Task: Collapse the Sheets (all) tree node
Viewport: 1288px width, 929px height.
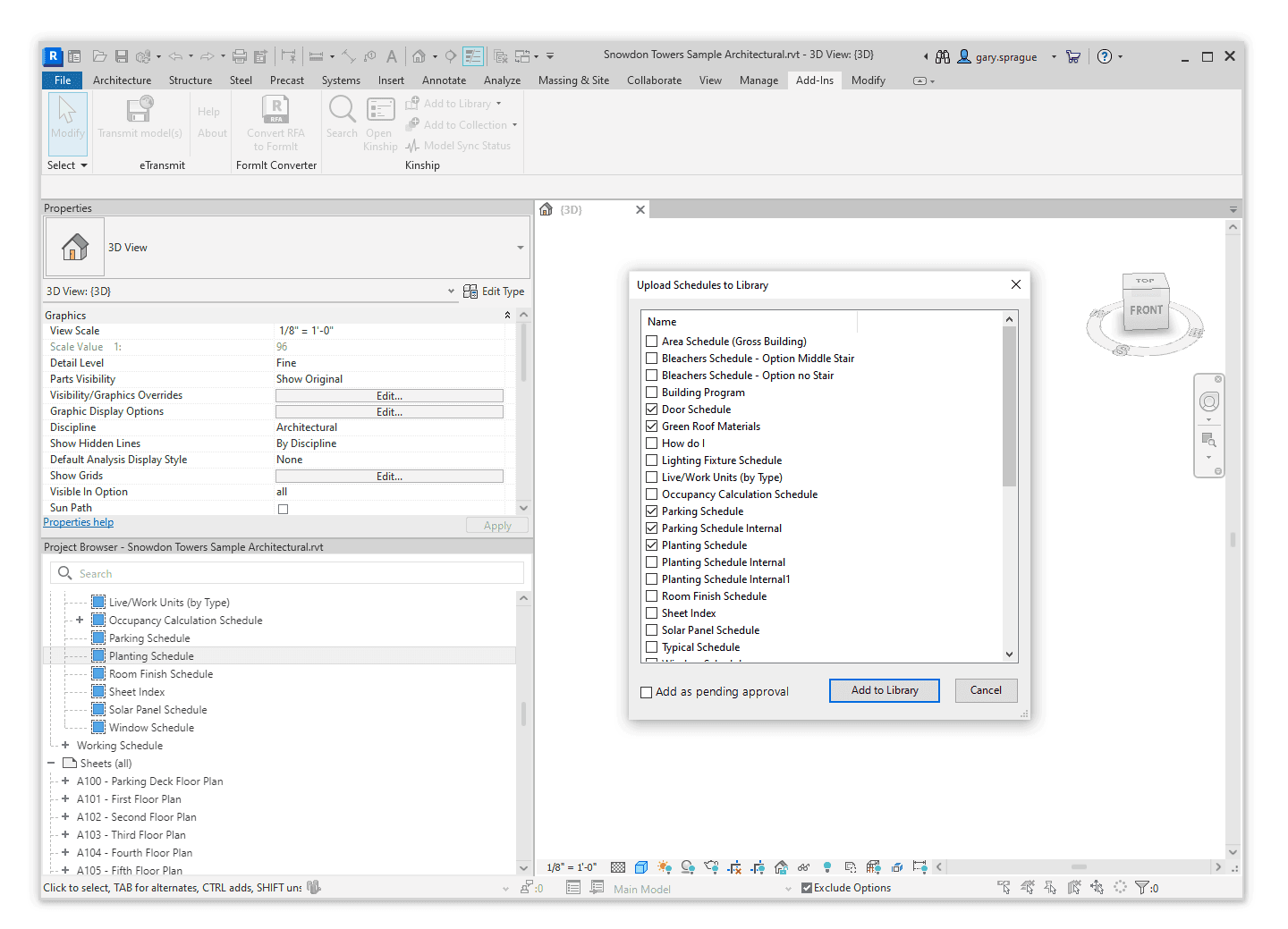Action: click(51, 764)
